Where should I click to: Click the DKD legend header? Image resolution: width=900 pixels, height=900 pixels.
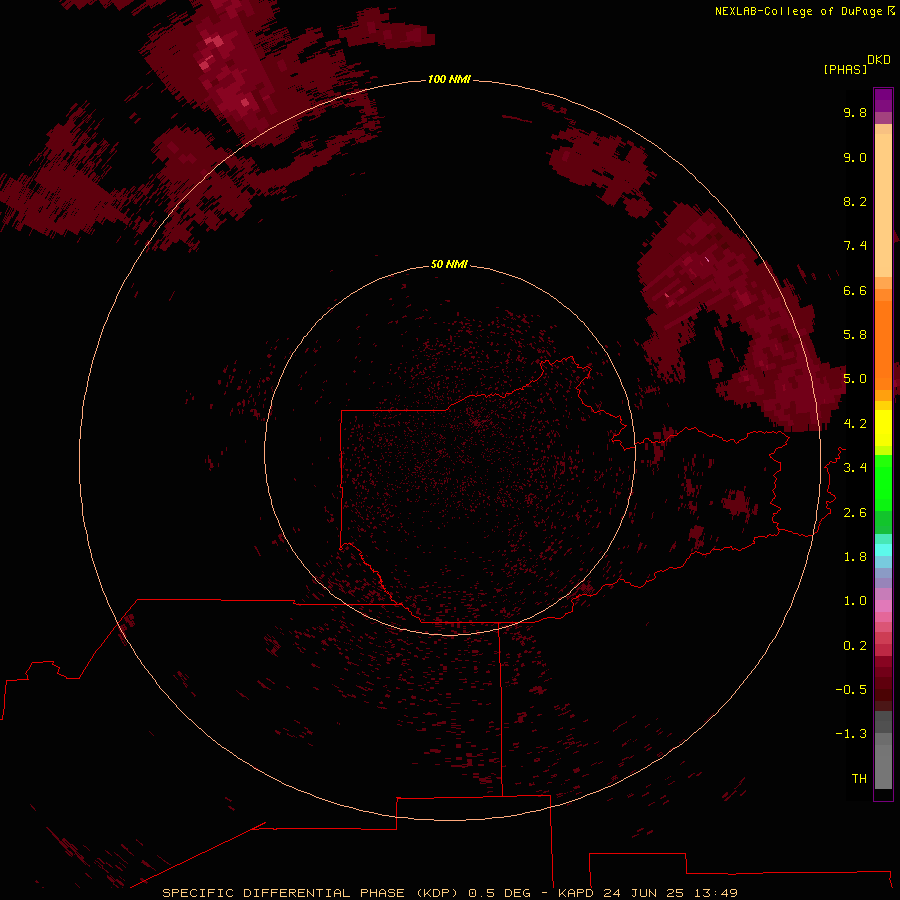(879, 60)
